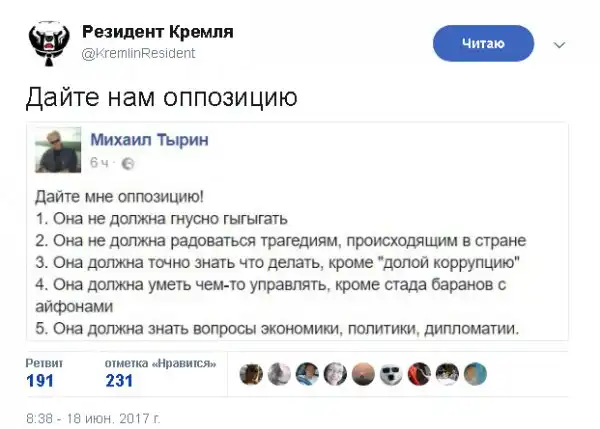The height and width of the screenshot is (429, 600).
Task: Expand the tweet options chevron
Action: [559, 45]
